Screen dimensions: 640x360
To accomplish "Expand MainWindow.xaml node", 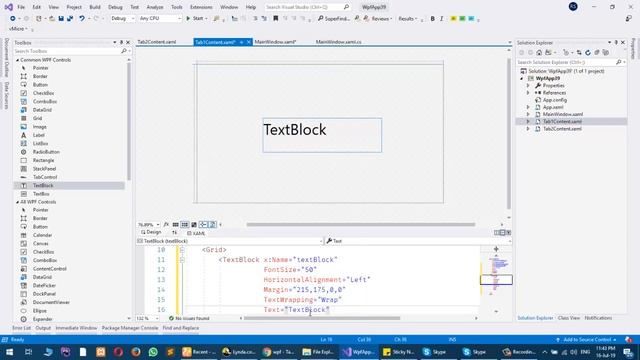I will pyautogui.click(x=528, y=114).
